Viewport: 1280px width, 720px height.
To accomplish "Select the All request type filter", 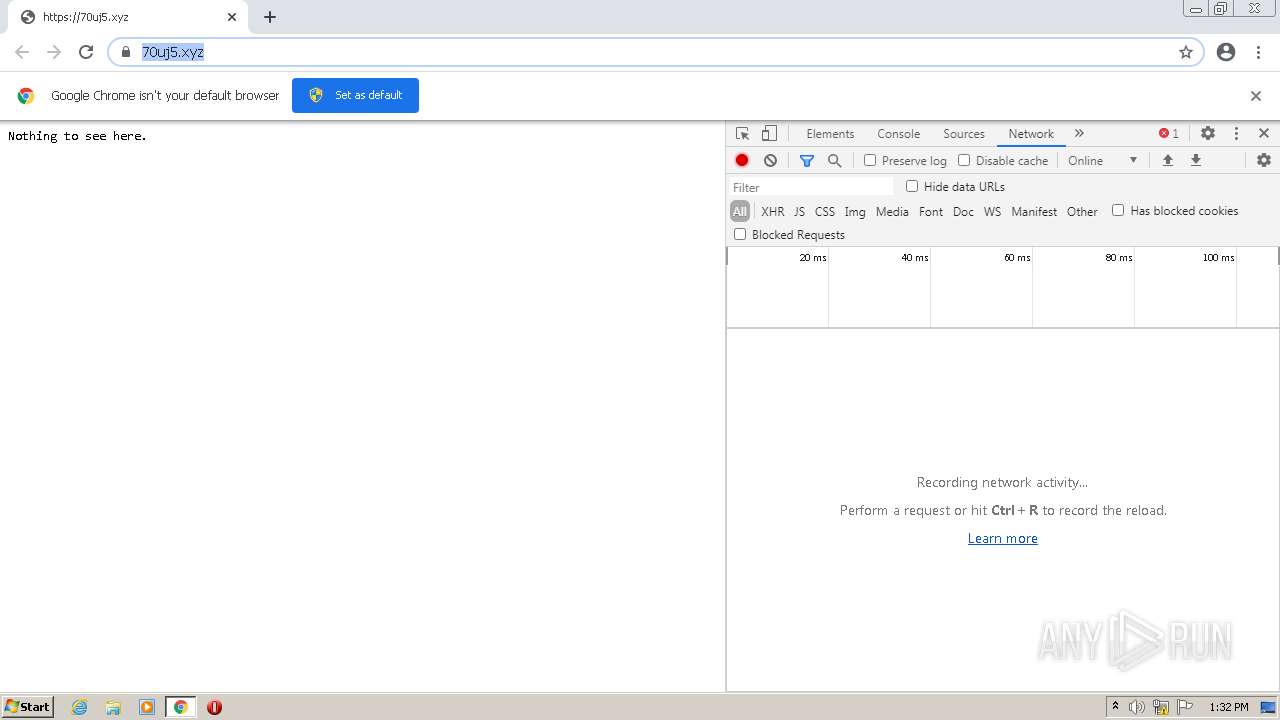I will 740,211.
